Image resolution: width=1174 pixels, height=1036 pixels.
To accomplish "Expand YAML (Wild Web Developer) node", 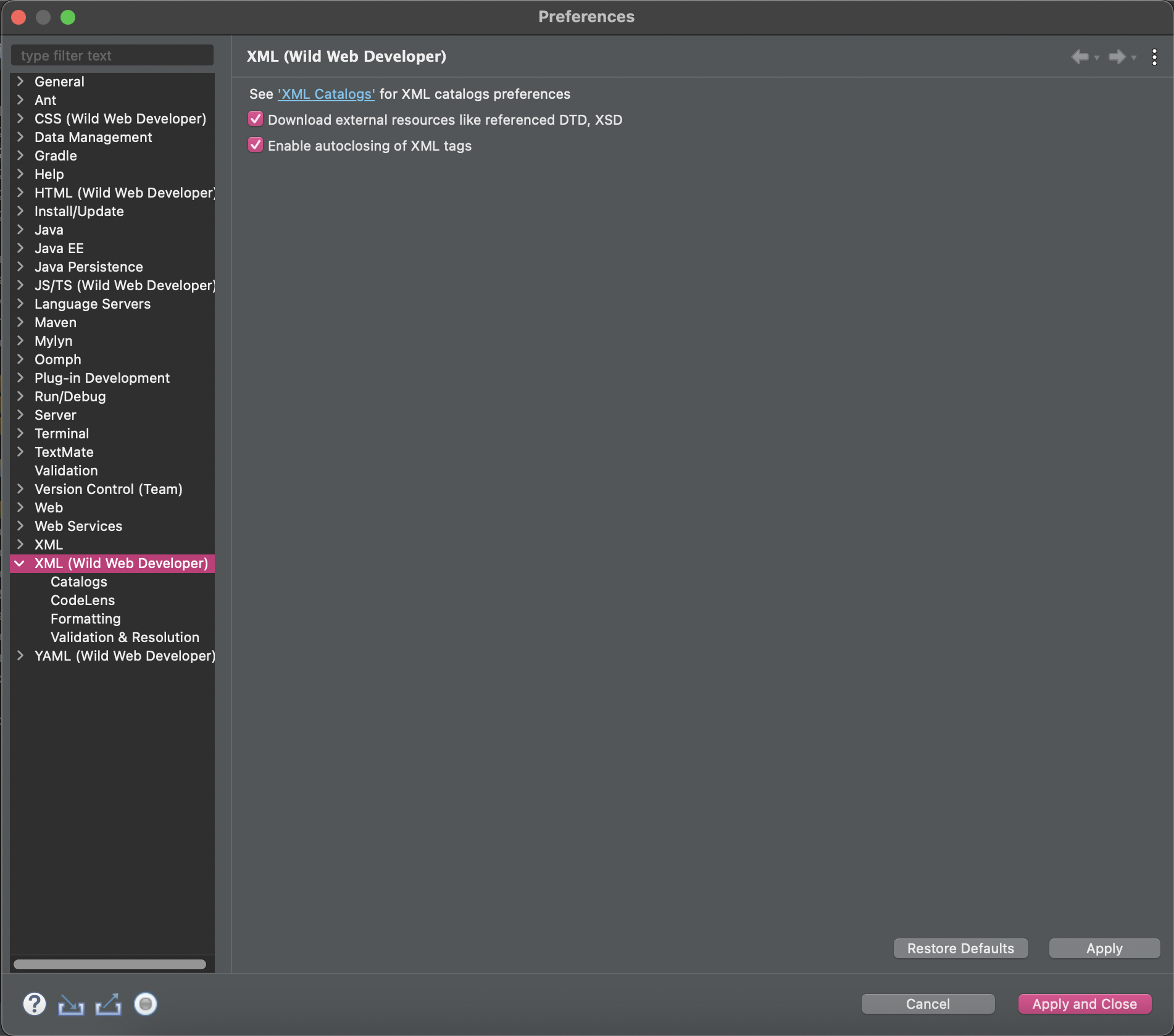I will coord(20,656).
